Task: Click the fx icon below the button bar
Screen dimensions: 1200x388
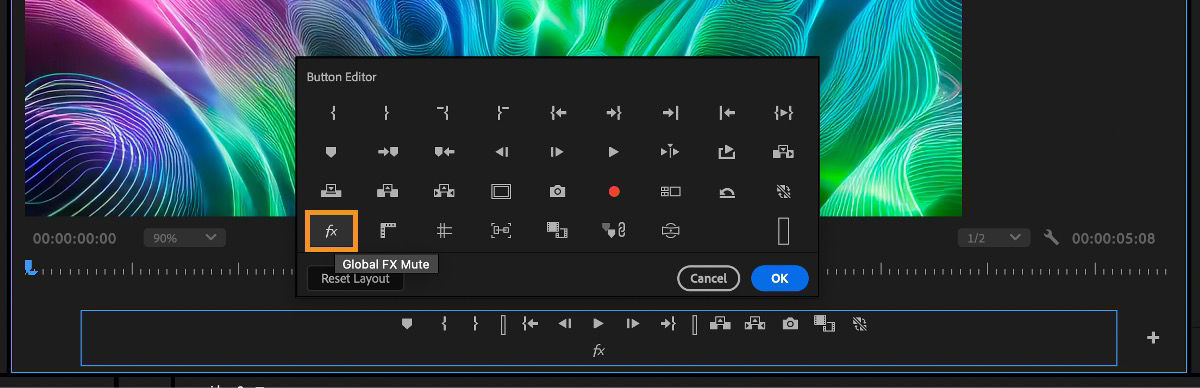Action: [x=599, y=351]
